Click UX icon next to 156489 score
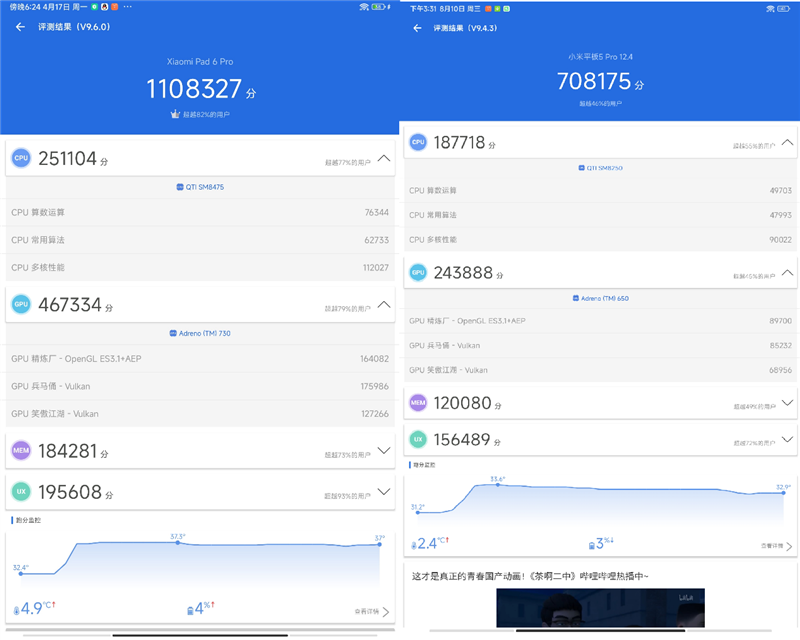This screenshot has height=640, width=800. tap(417, 439)
